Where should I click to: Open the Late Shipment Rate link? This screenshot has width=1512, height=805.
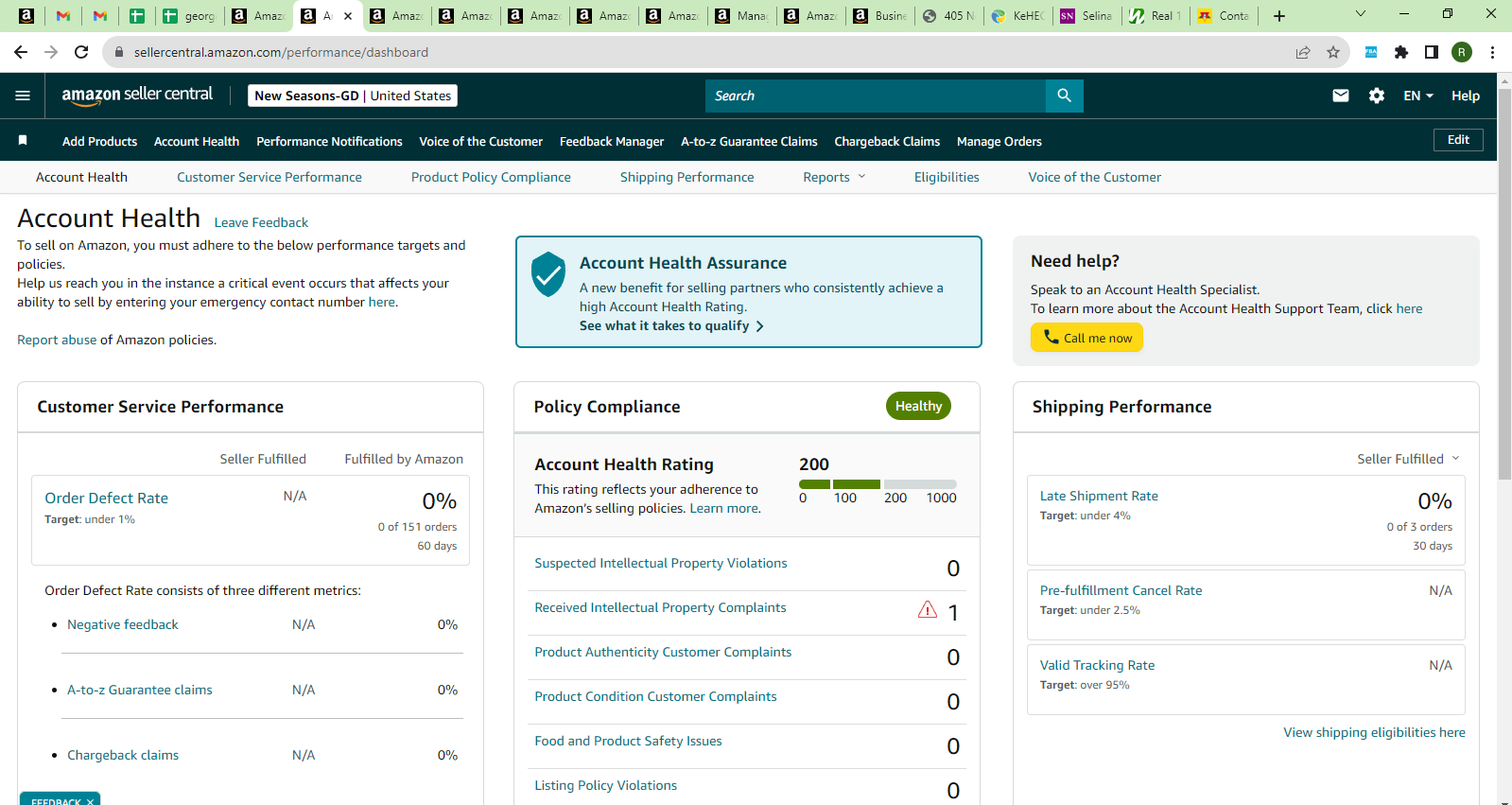pyautogui.click(x=1099, y=496)
